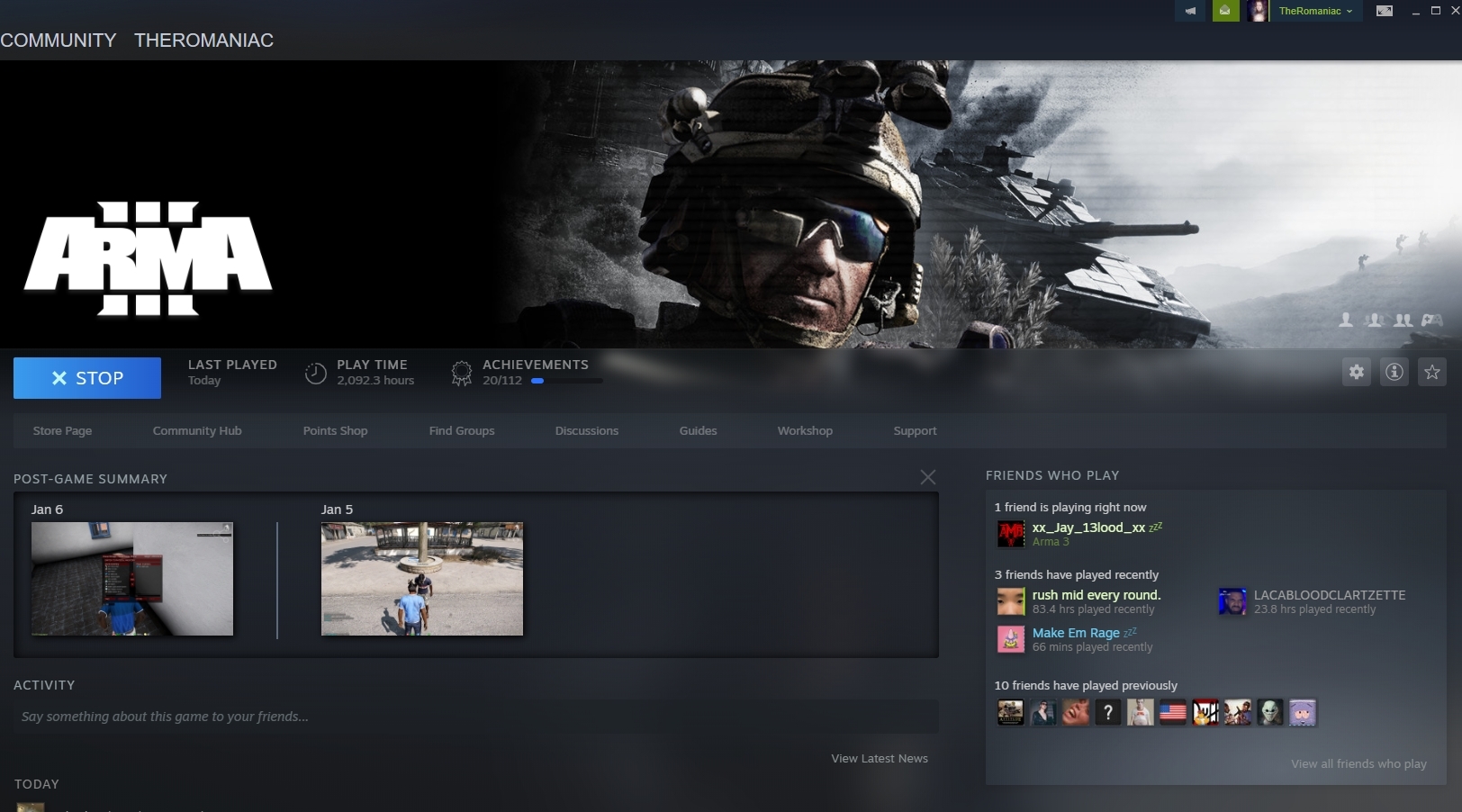1462x812 pixels.
Task: Open the green envelope notifications icon
Action: 1225,11
